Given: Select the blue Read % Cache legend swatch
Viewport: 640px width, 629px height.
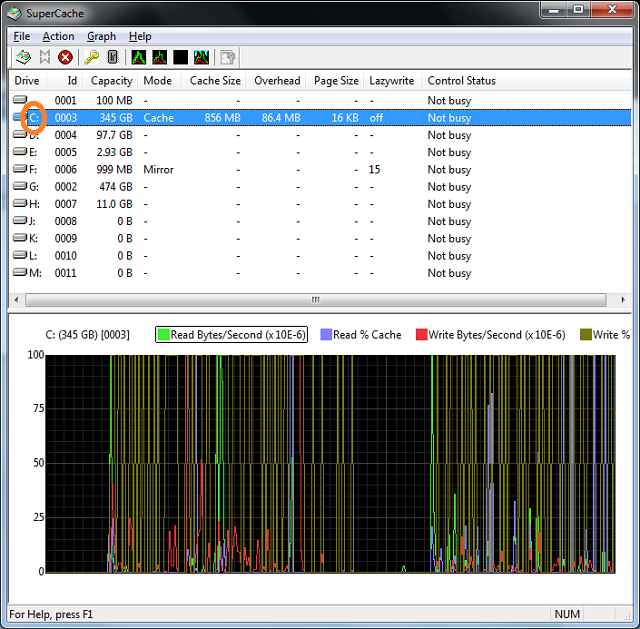Looking at the screenshot, I should [x=326, y=335].
